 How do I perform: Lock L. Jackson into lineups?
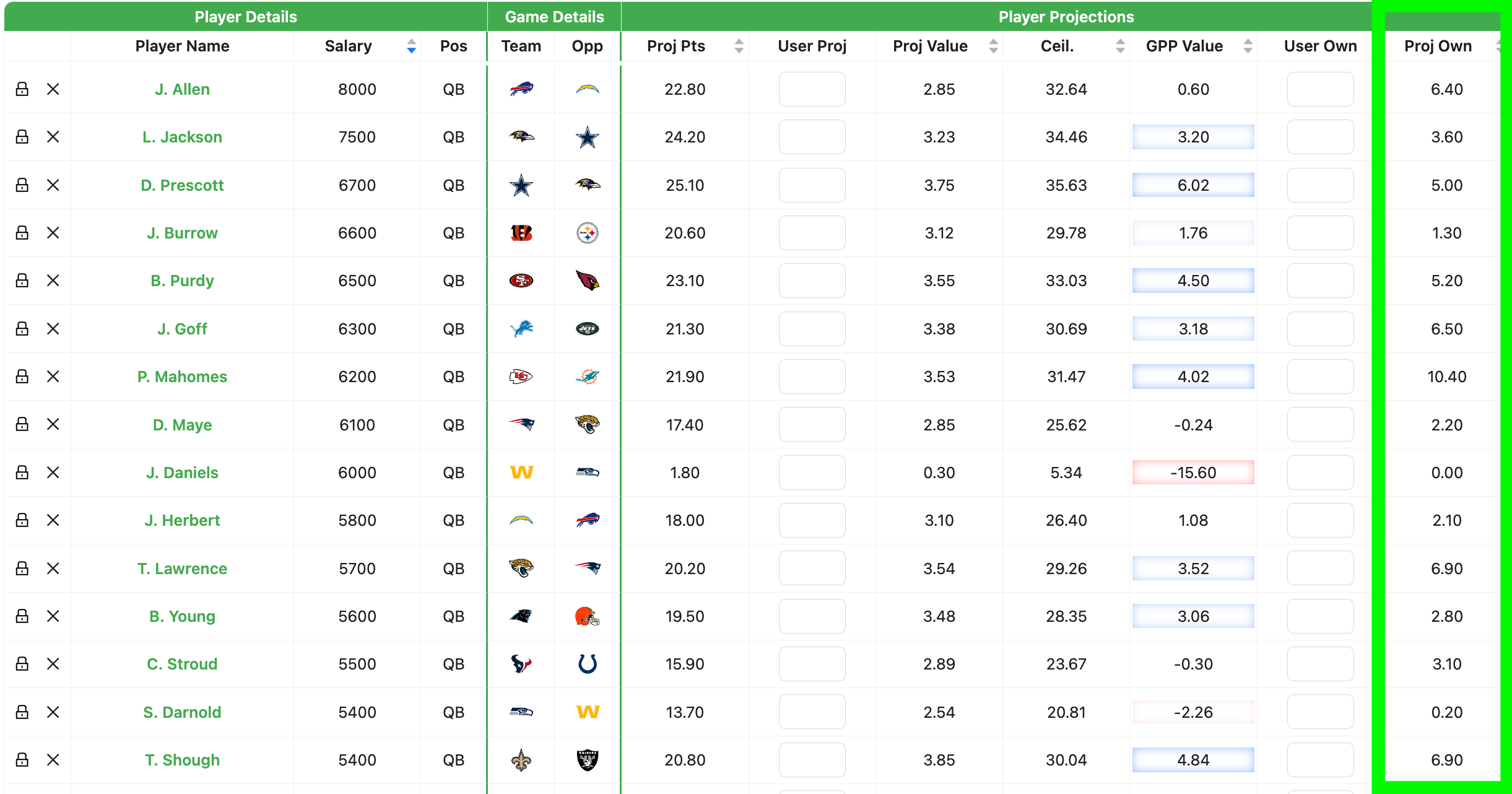[x=22, y=137]
